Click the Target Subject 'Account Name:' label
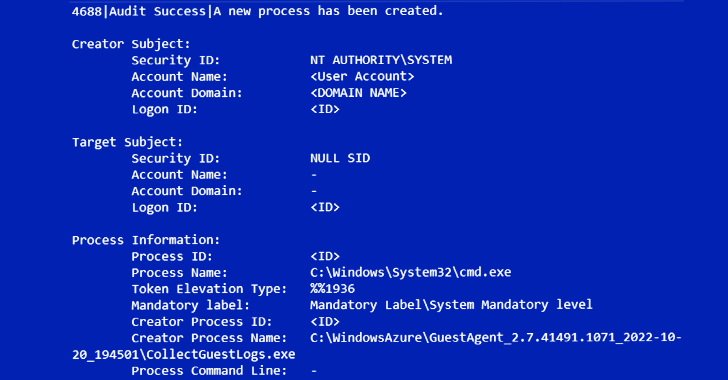Screen dimensions: 728x380 point(179,175)
